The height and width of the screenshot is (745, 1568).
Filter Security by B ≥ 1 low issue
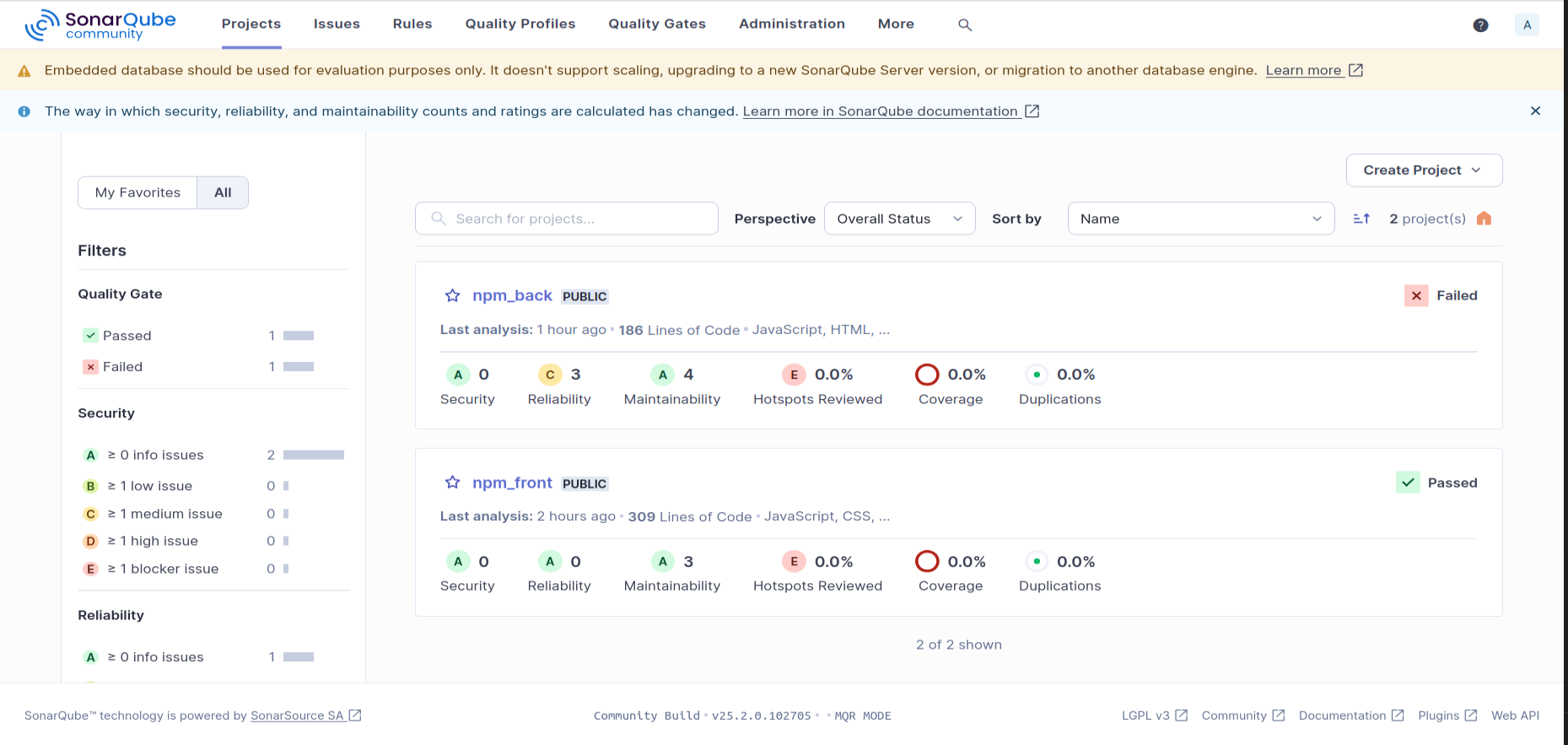pos(213,486)
